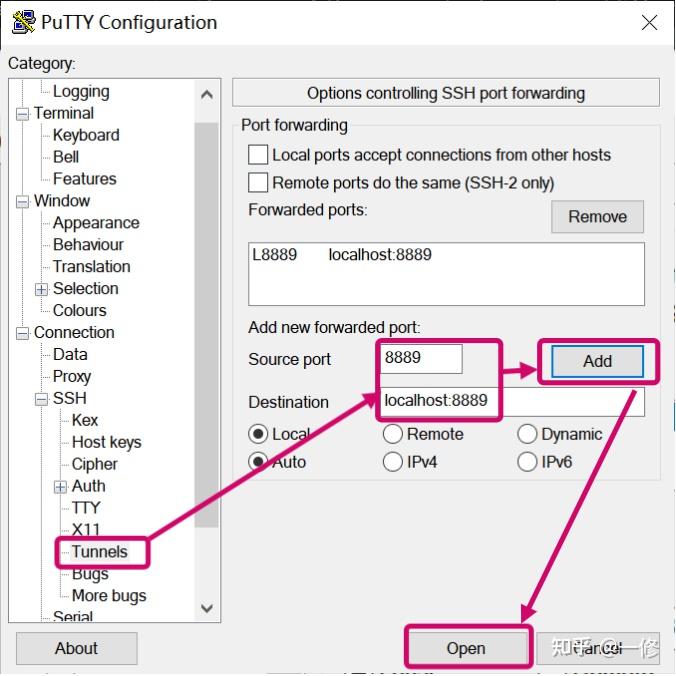Select the Proxy category item
This screenshot has width=676, height=676.
[x=72, y=377]
